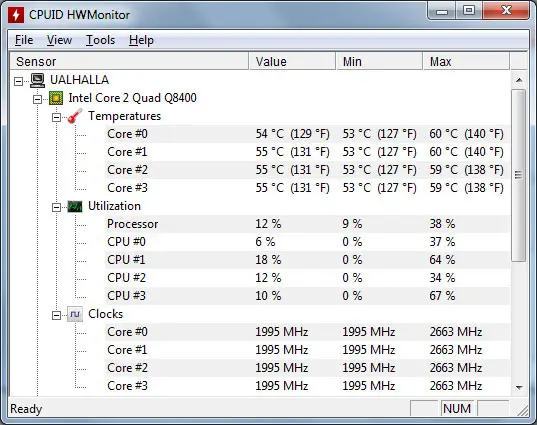Collapse the Temperatures section
Screen dimensions: 537x425
[x=56, y=118]
